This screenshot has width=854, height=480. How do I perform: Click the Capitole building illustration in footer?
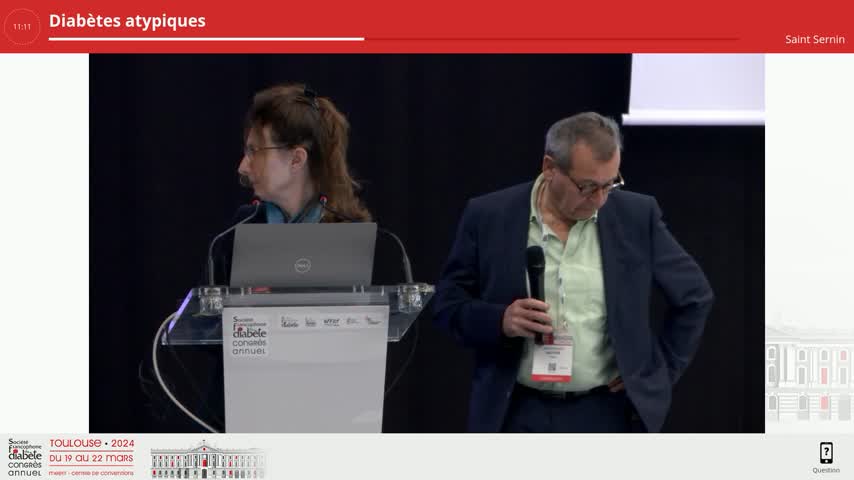pos(207,459)
